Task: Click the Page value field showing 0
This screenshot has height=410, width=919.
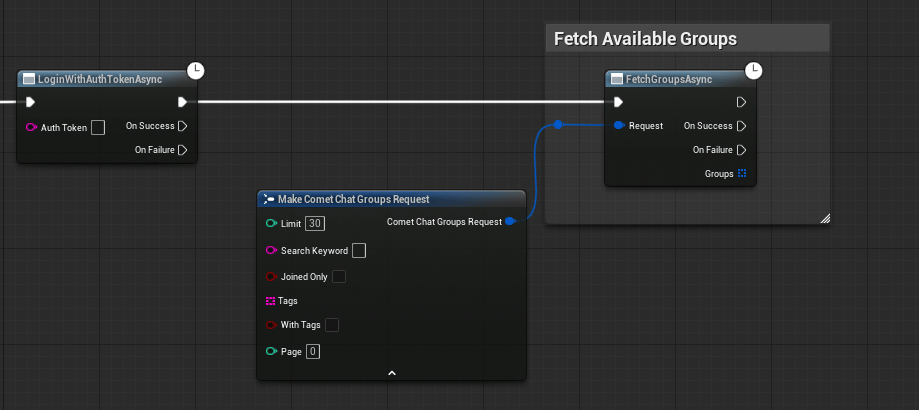Action: pos(313,351)
